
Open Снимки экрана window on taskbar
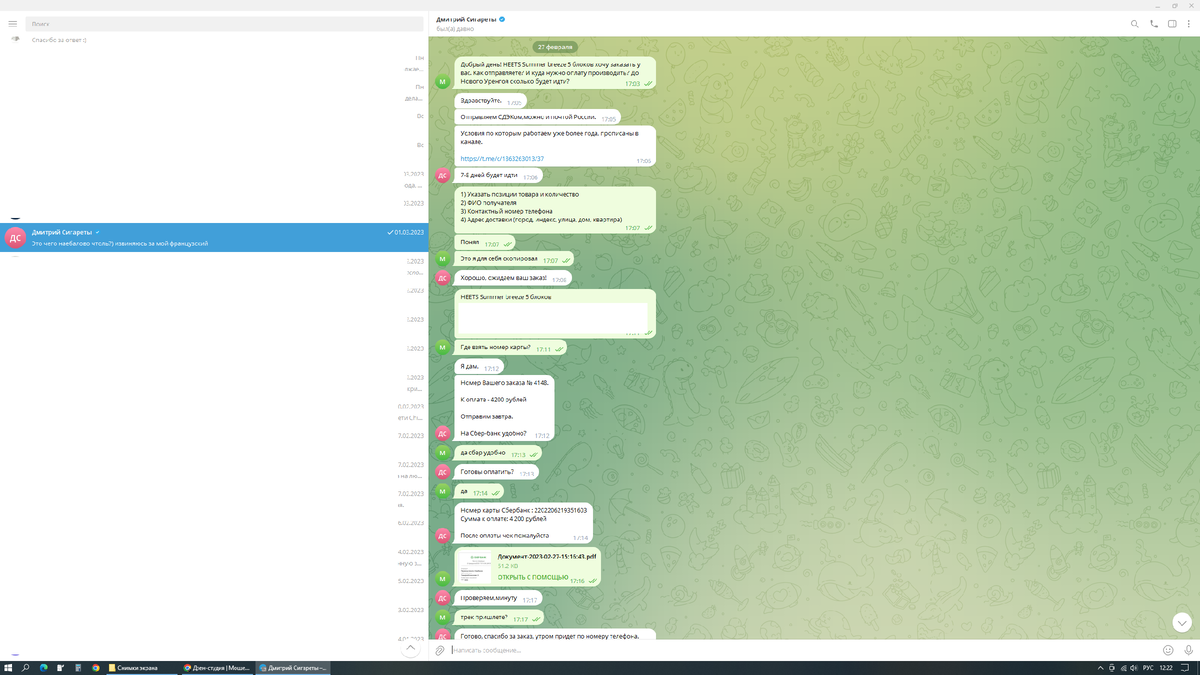pos(143,667)
